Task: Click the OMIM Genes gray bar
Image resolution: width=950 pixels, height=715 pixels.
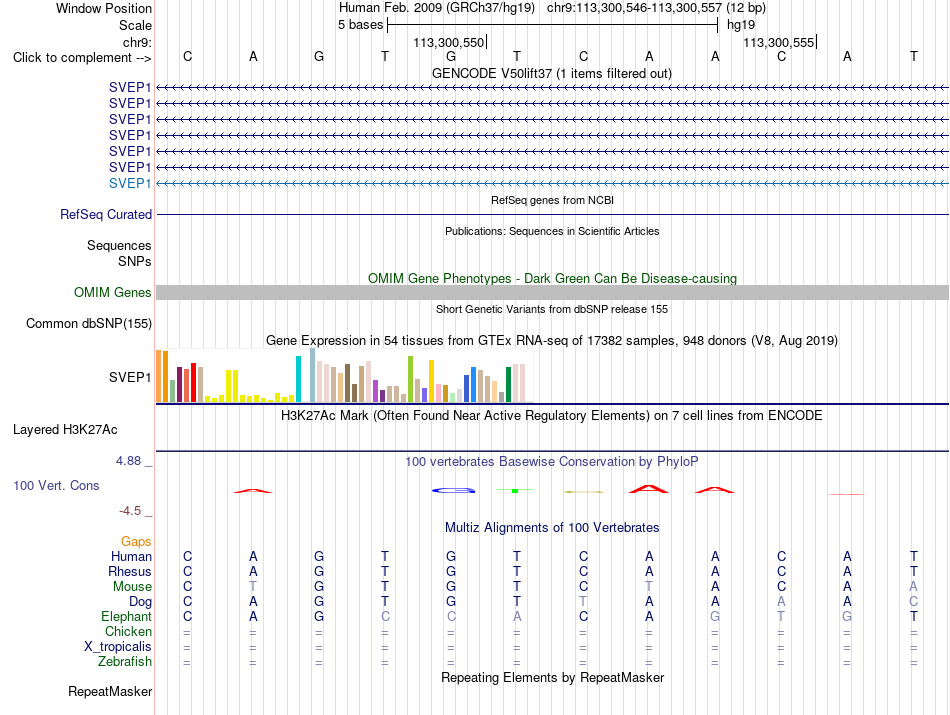Action: point(552,293)
